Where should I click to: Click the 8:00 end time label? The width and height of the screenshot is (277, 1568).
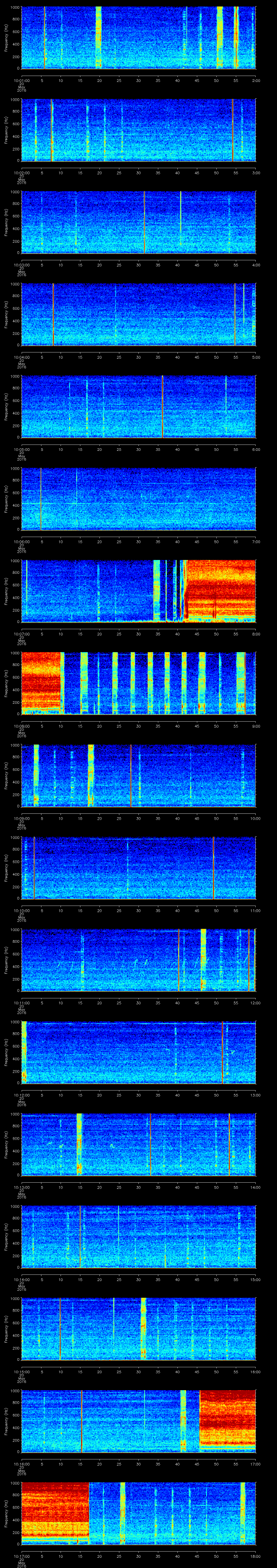click(x=256, y=634)
